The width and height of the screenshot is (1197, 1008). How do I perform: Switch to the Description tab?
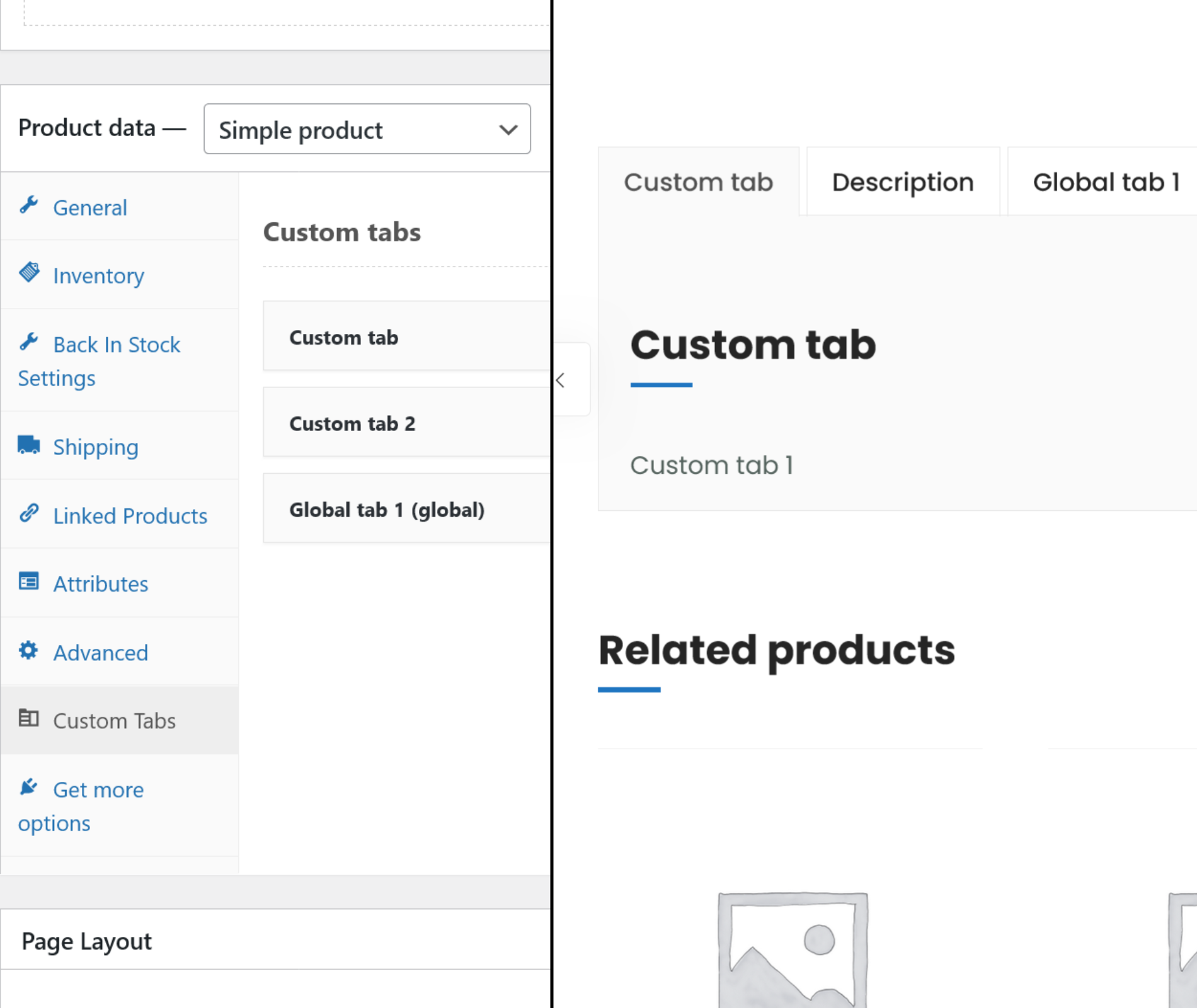[902, 183]
